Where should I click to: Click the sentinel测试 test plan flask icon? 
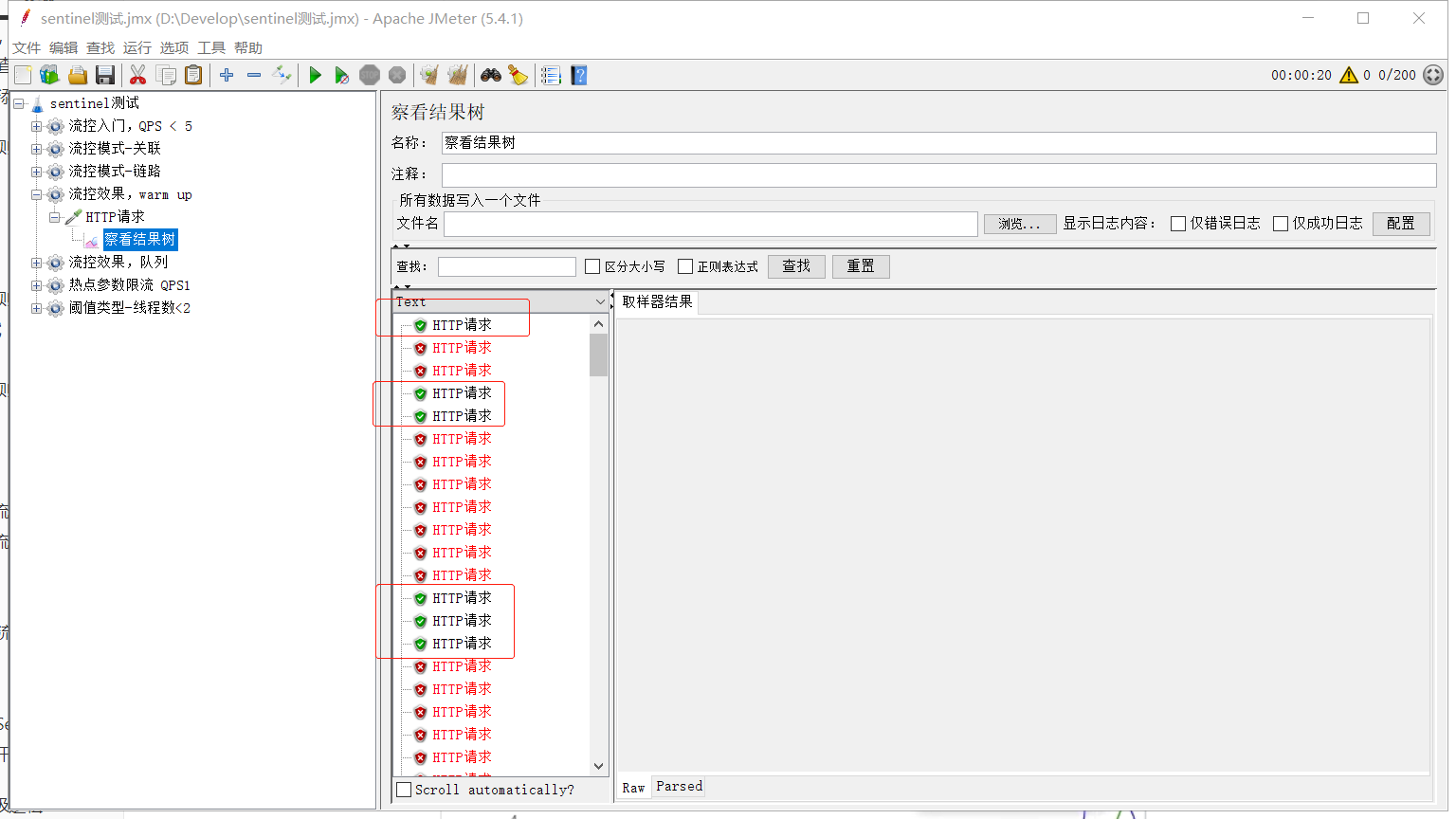pos(37,103)
